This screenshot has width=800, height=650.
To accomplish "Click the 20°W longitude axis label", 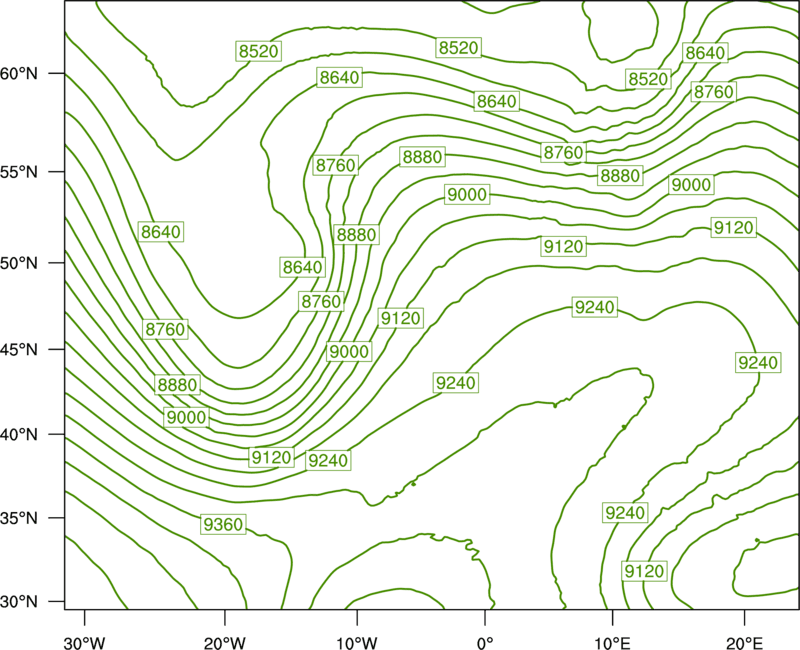I will coord(225,643).
